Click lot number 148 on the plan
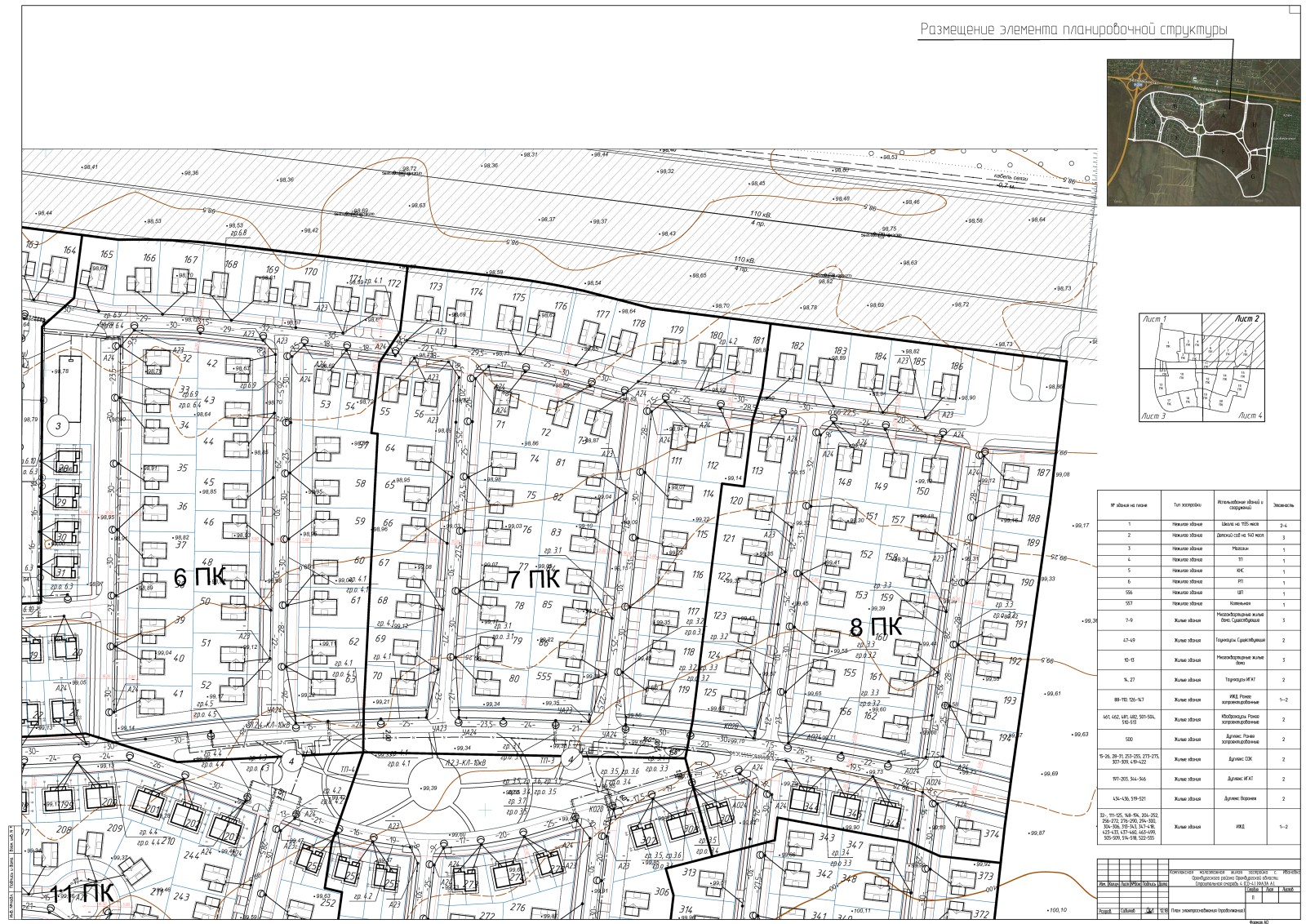This screenshot has height=924, width=1306. 844,482
